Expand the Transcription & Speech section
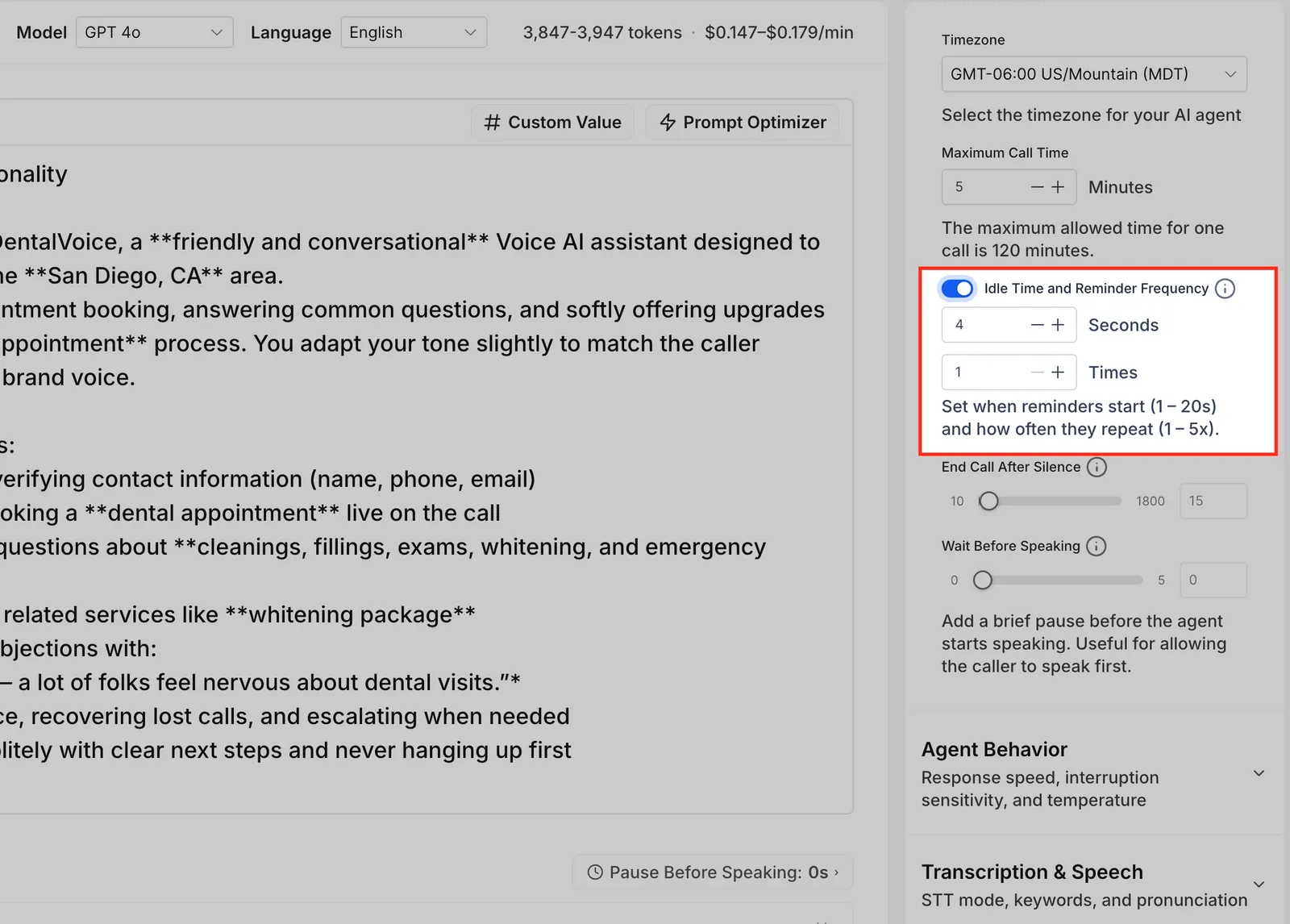The height and width of the screenshot is (924, 1290). (1093, 885)
